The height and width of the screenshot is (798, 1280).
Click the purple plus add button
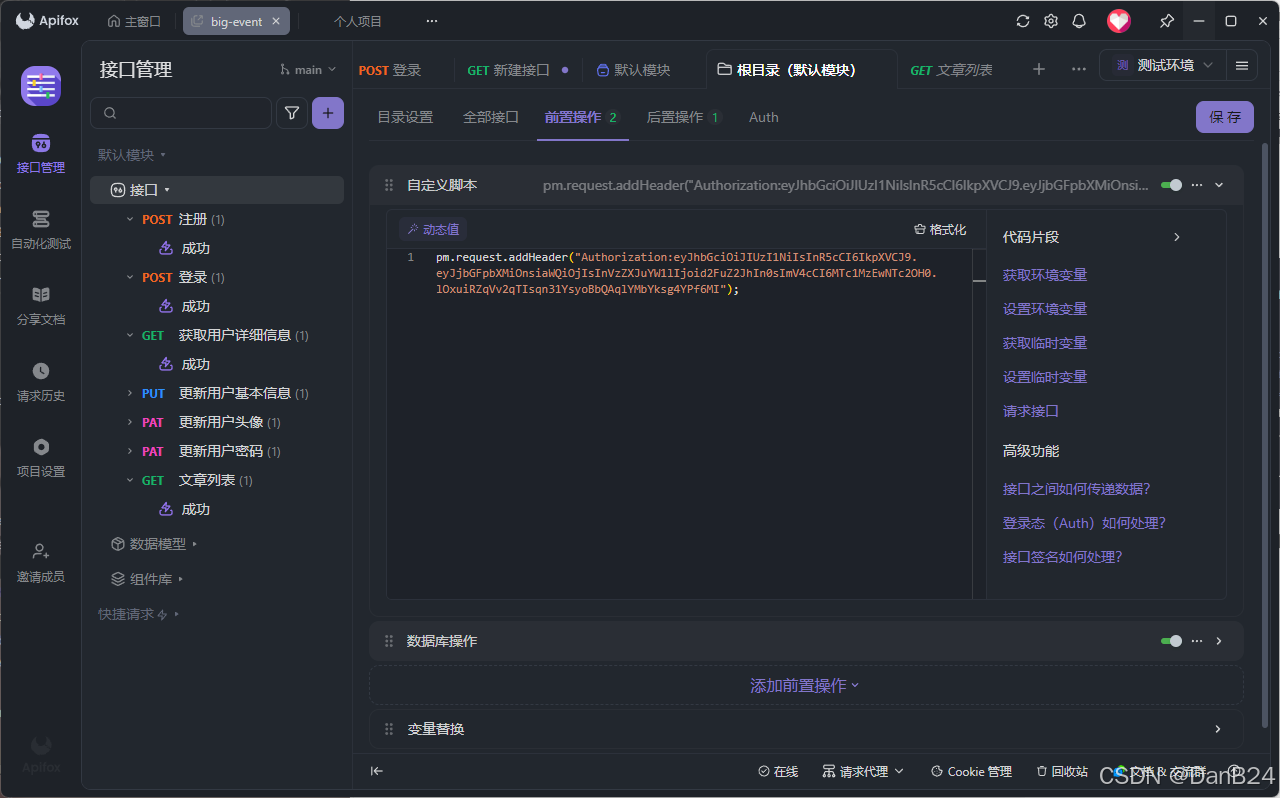tap(328, 113)
